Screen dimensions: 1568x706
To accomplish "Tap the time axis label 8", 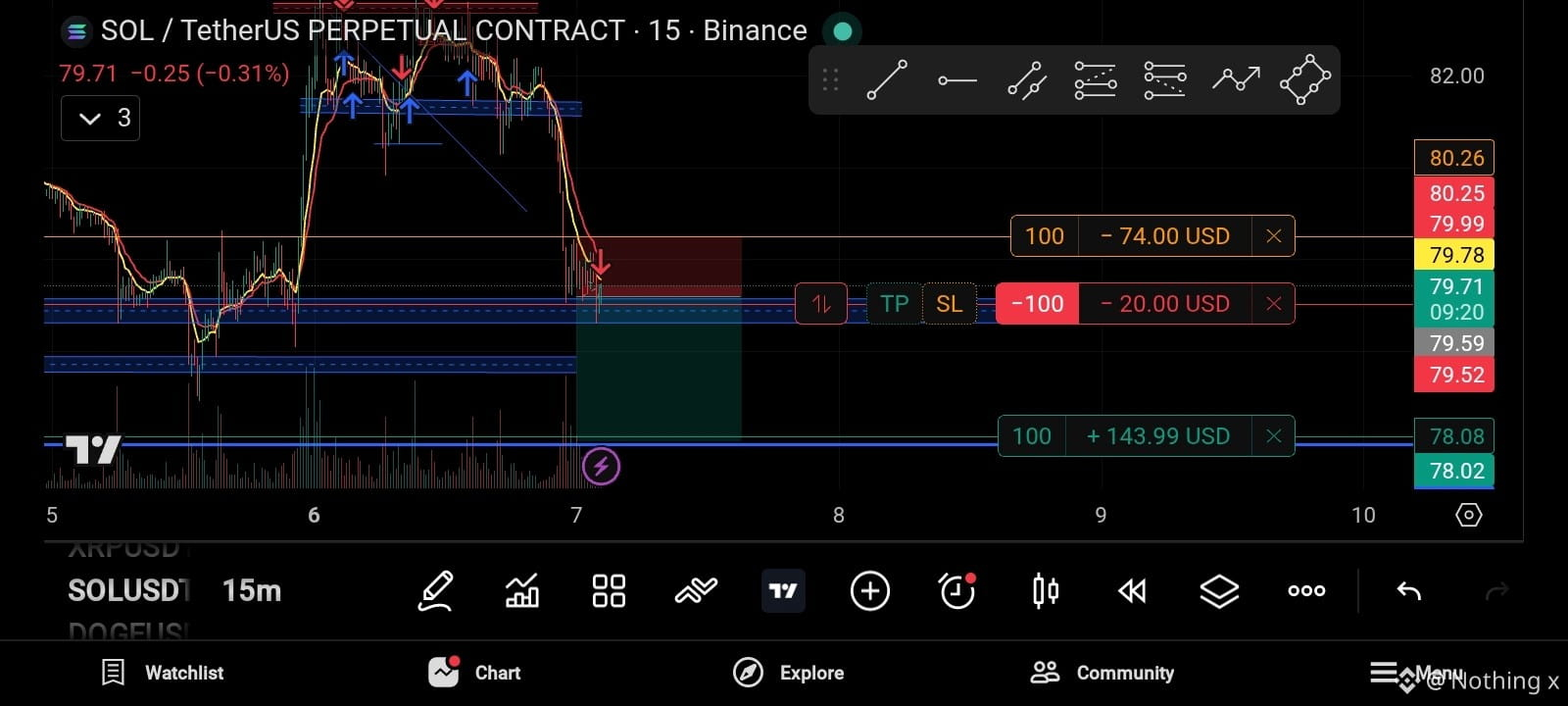I will pyautogui.click(x=839, y=515).
